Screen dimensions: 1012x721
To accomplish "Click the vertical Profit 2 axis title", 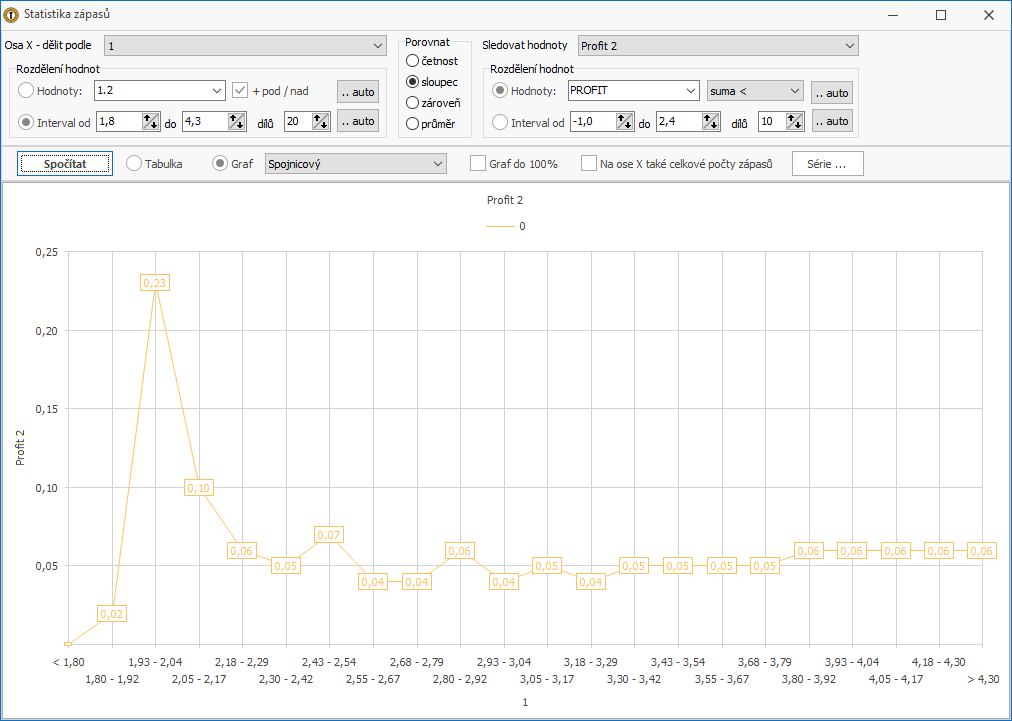I will [x=20, y=447].
